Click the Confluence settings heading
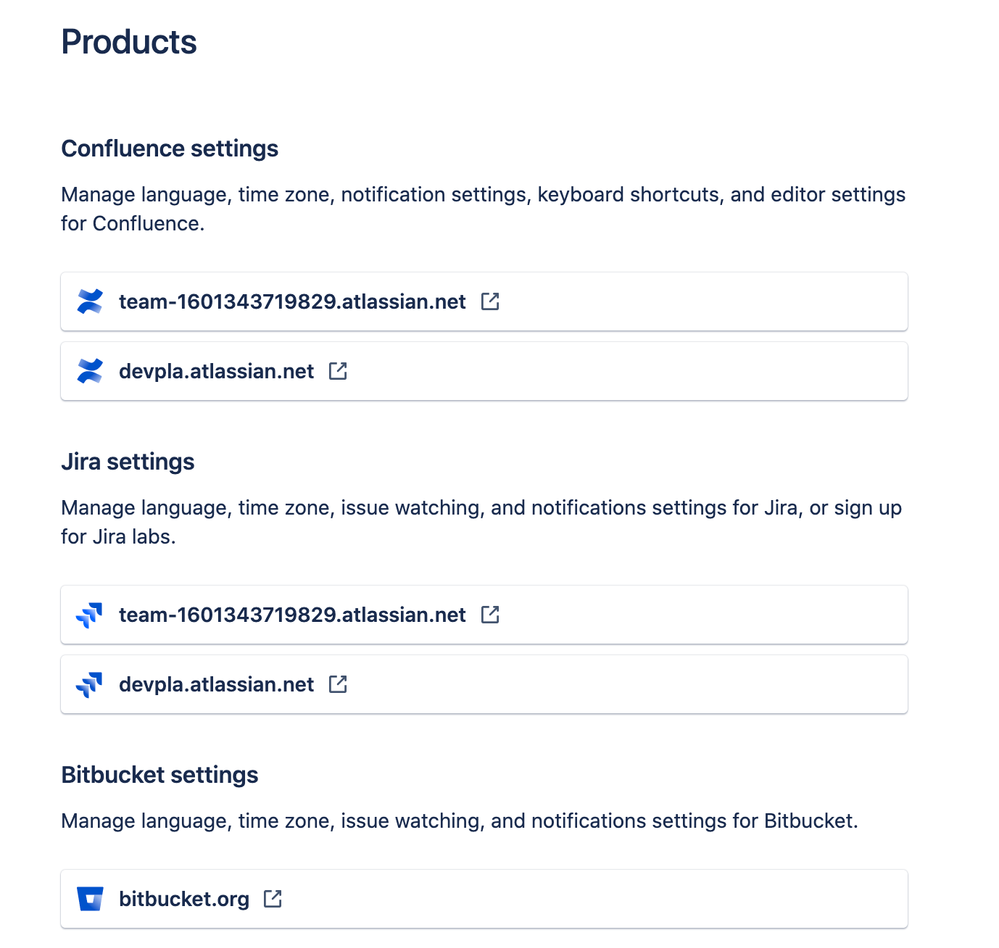This screenshot has width=999, height=948. tap(169, 148)
